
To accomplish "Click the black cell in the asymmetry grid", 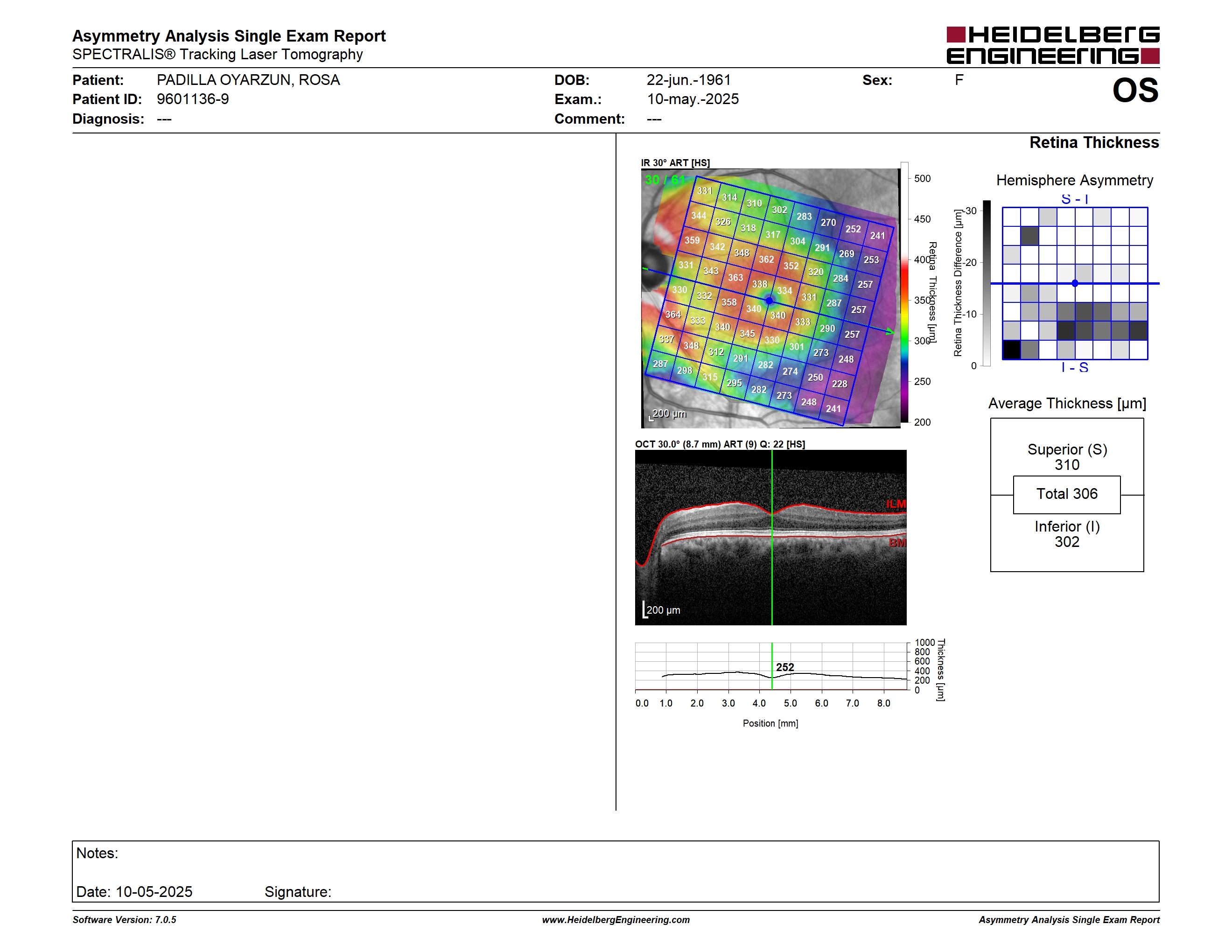I will point(1011,350).
